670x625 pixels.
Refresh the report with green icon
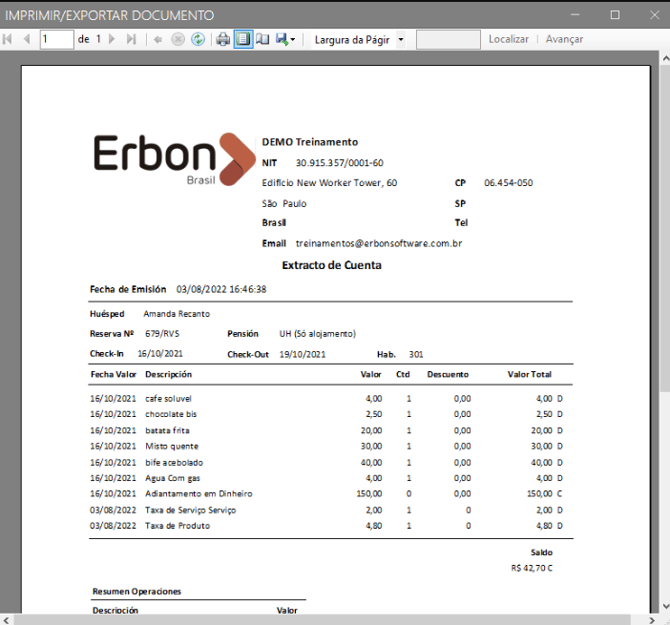198,39
